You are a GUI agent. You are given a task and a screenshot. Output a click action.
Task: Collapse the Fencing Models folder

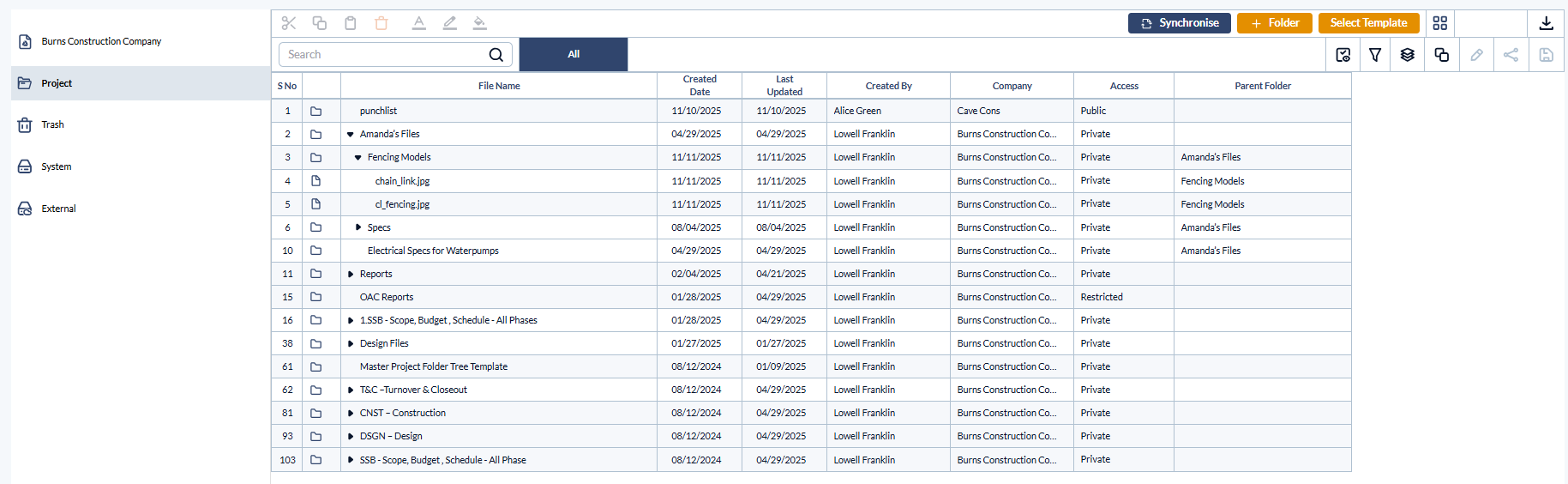pyautogui.click(x=358, y=158)
